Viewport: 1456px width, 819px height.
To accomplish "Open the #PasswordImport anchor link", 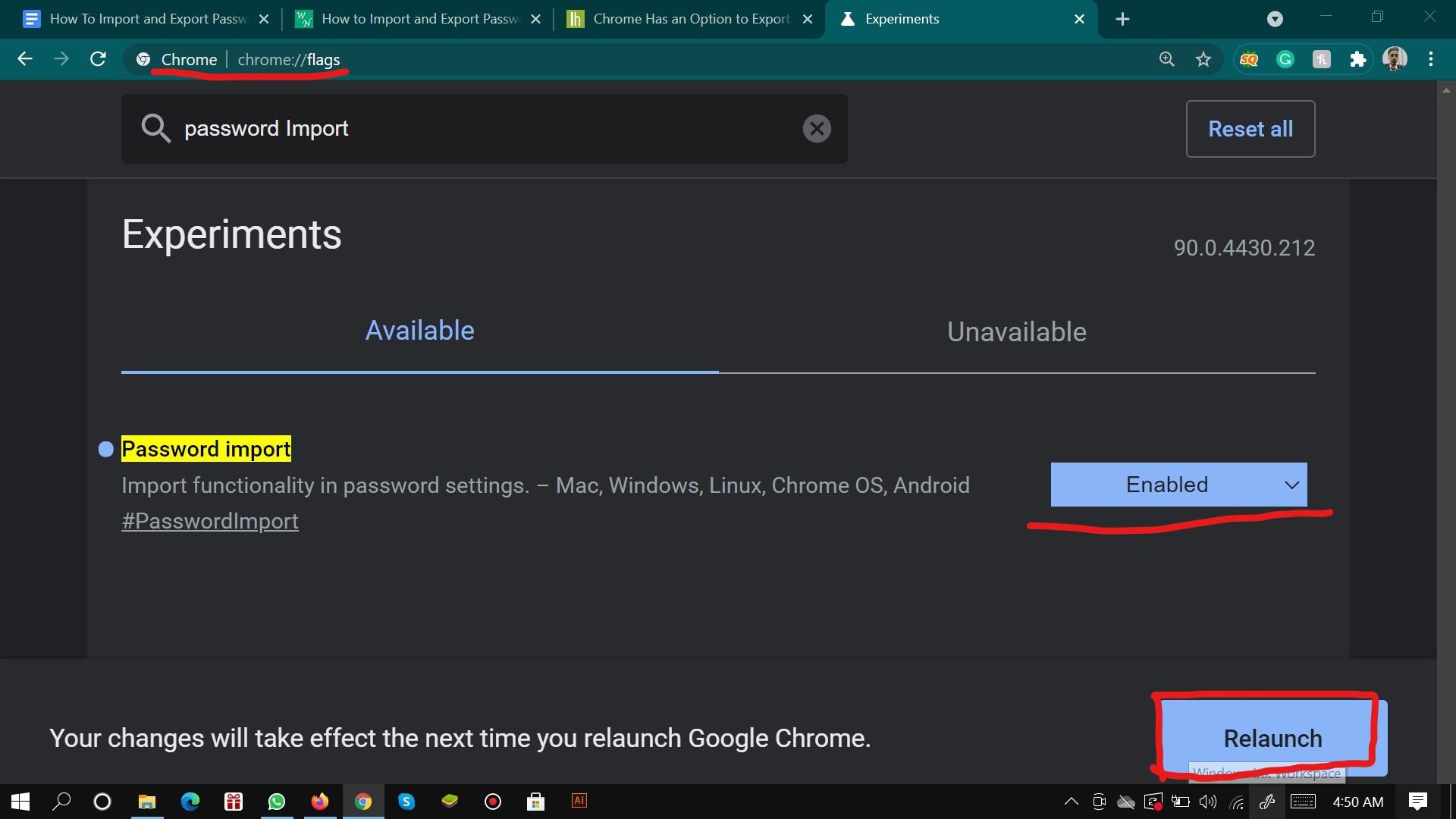I will click(210, 521).
